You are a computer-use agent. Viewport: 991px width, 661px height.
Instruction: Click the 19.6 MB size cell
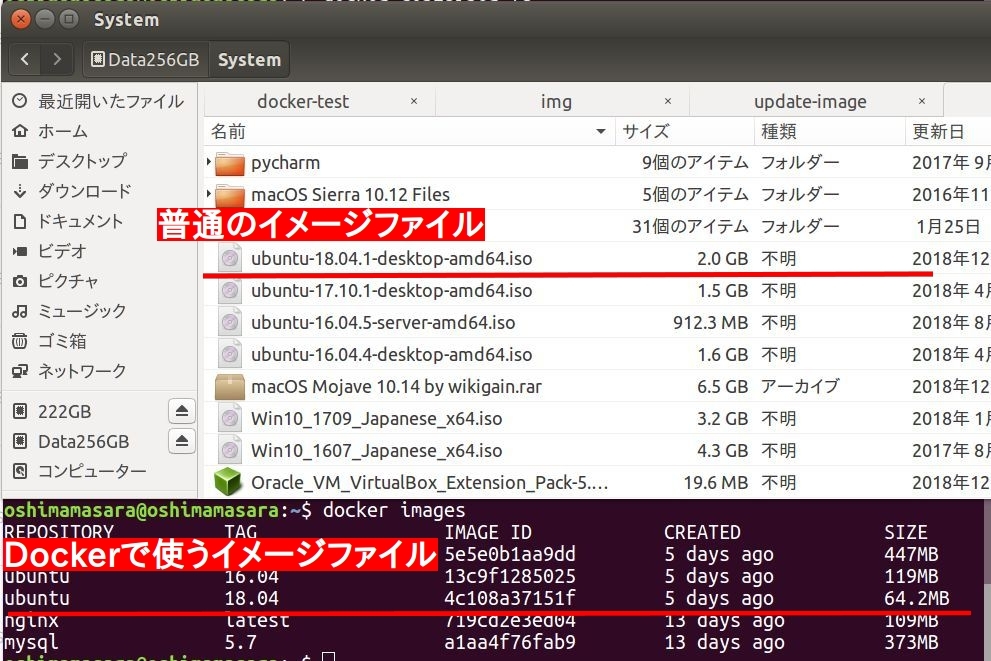[x=716, y=483]
